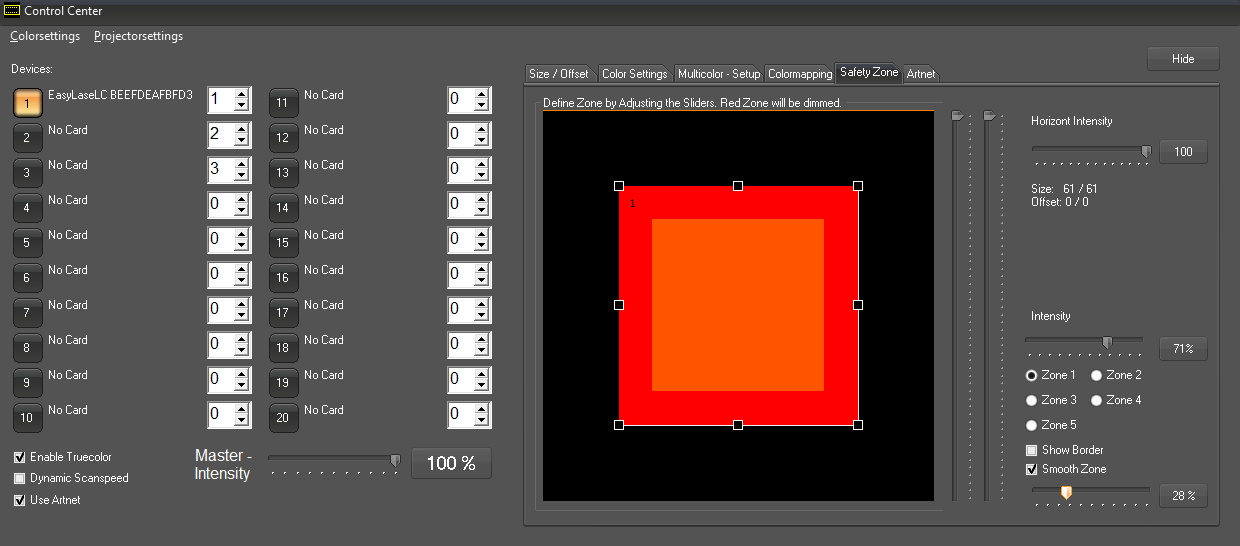This screenshot has width=1240, height=546.
Task: Increase device 1 number with up arrow
Action: click(x=241, y=94)
